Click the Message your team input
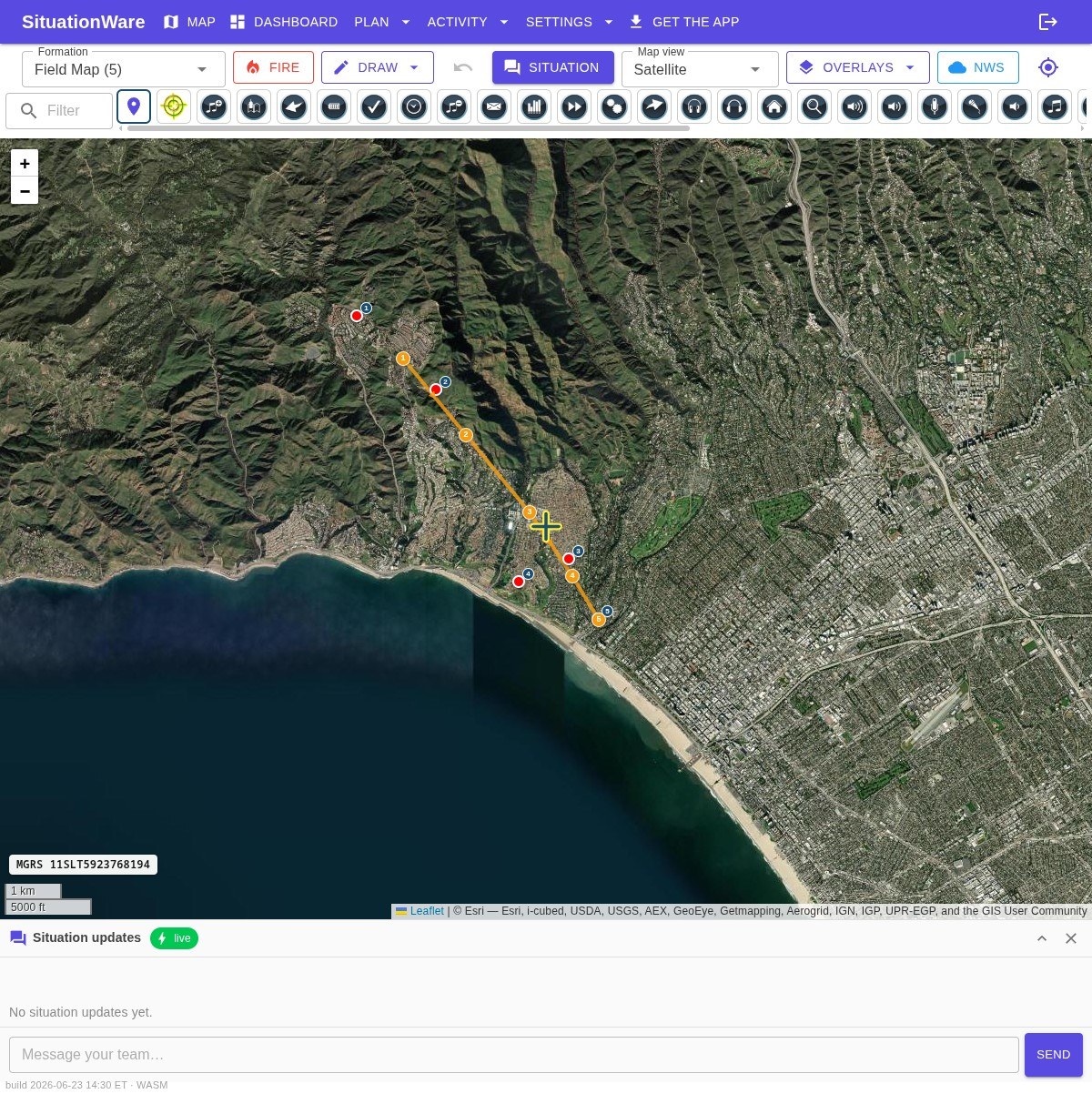 click(x=514, y=1055)
